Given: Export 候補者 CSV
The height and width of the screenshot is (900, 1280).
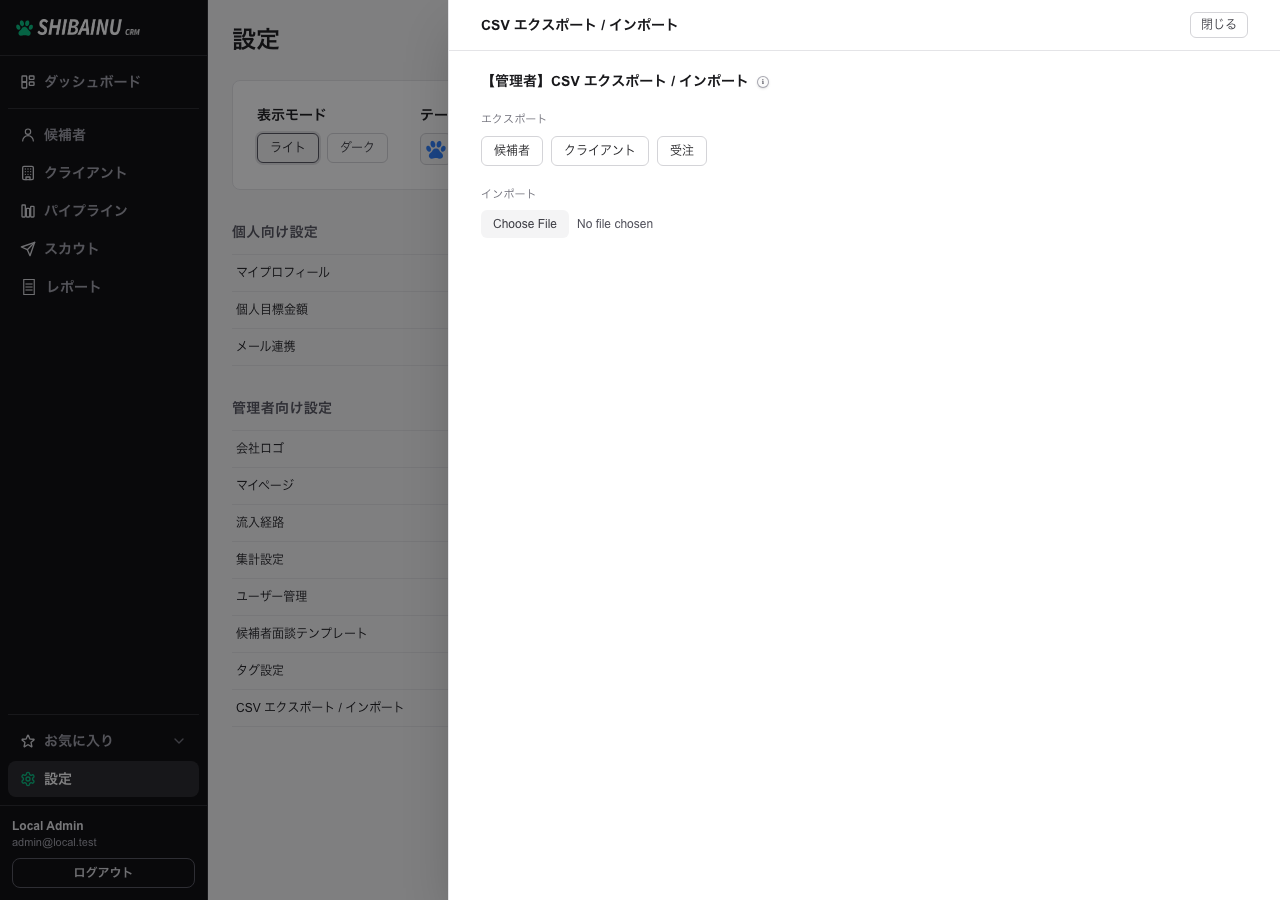Looking at the screenshot, I should pyautogui.click(x=512, y=151).
